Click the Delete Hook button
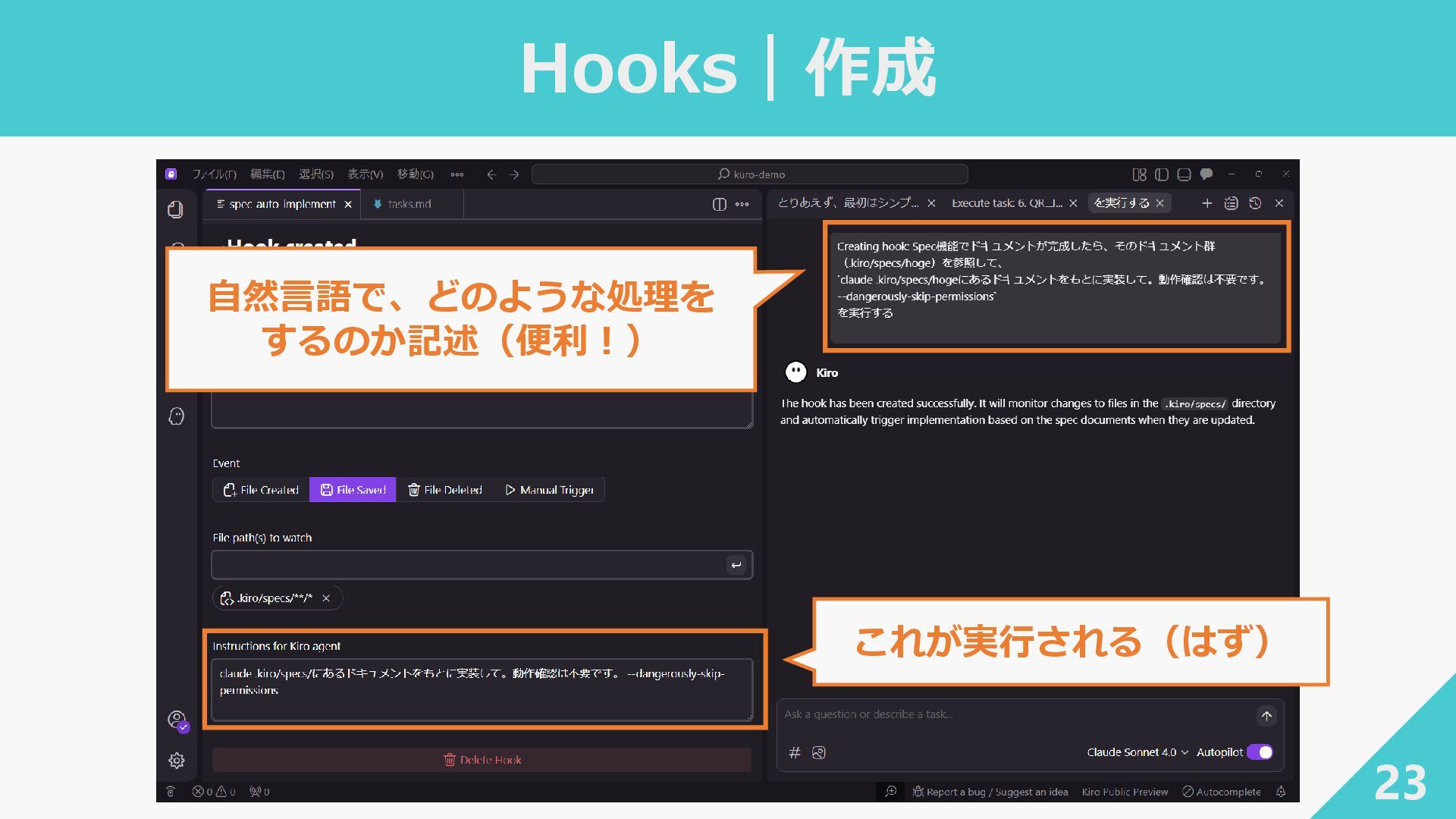Viewport: 1456px width, 819px height. 482,760
